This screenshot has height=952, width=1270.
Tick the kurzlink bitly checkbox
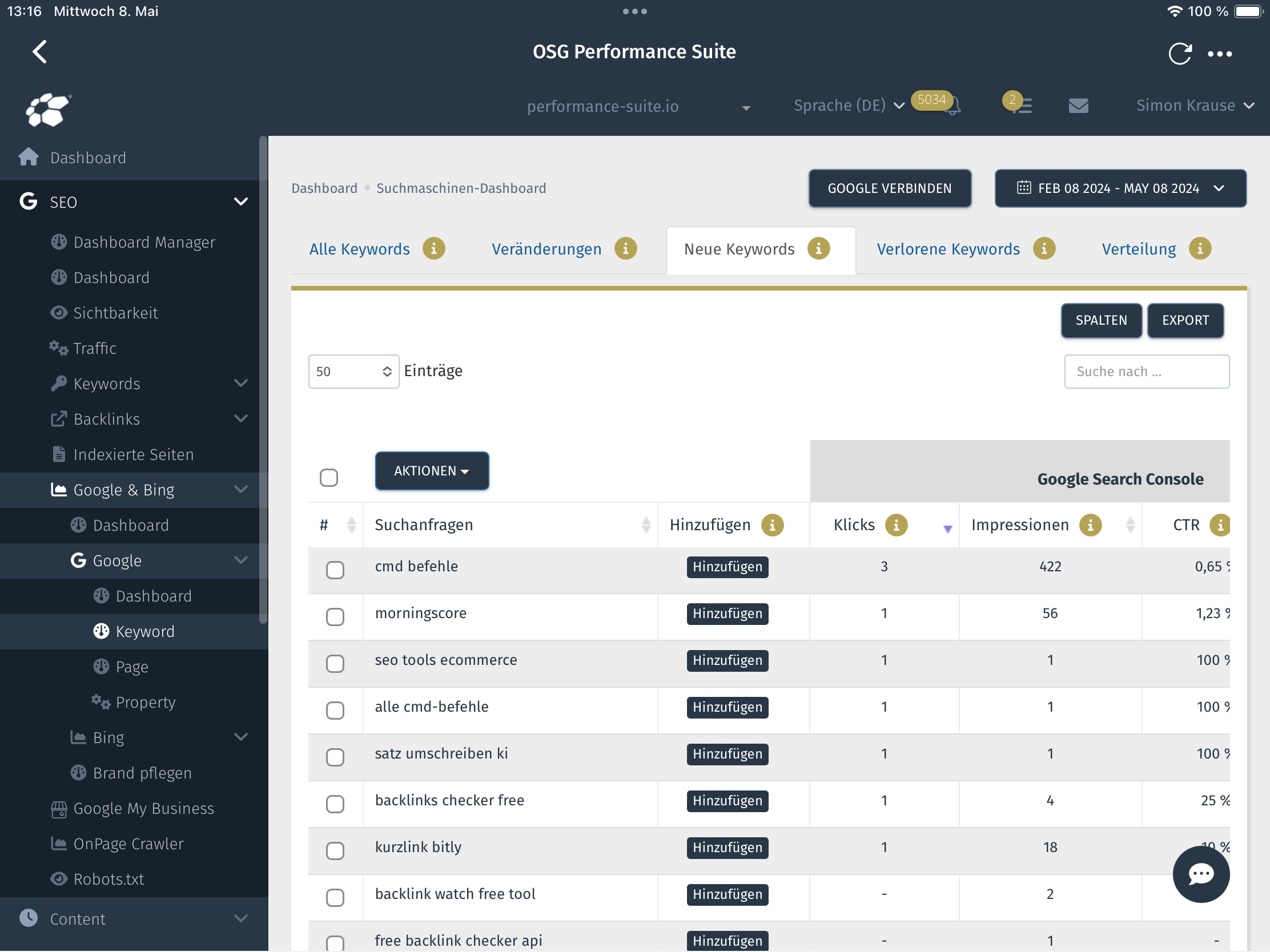(335, 851)
